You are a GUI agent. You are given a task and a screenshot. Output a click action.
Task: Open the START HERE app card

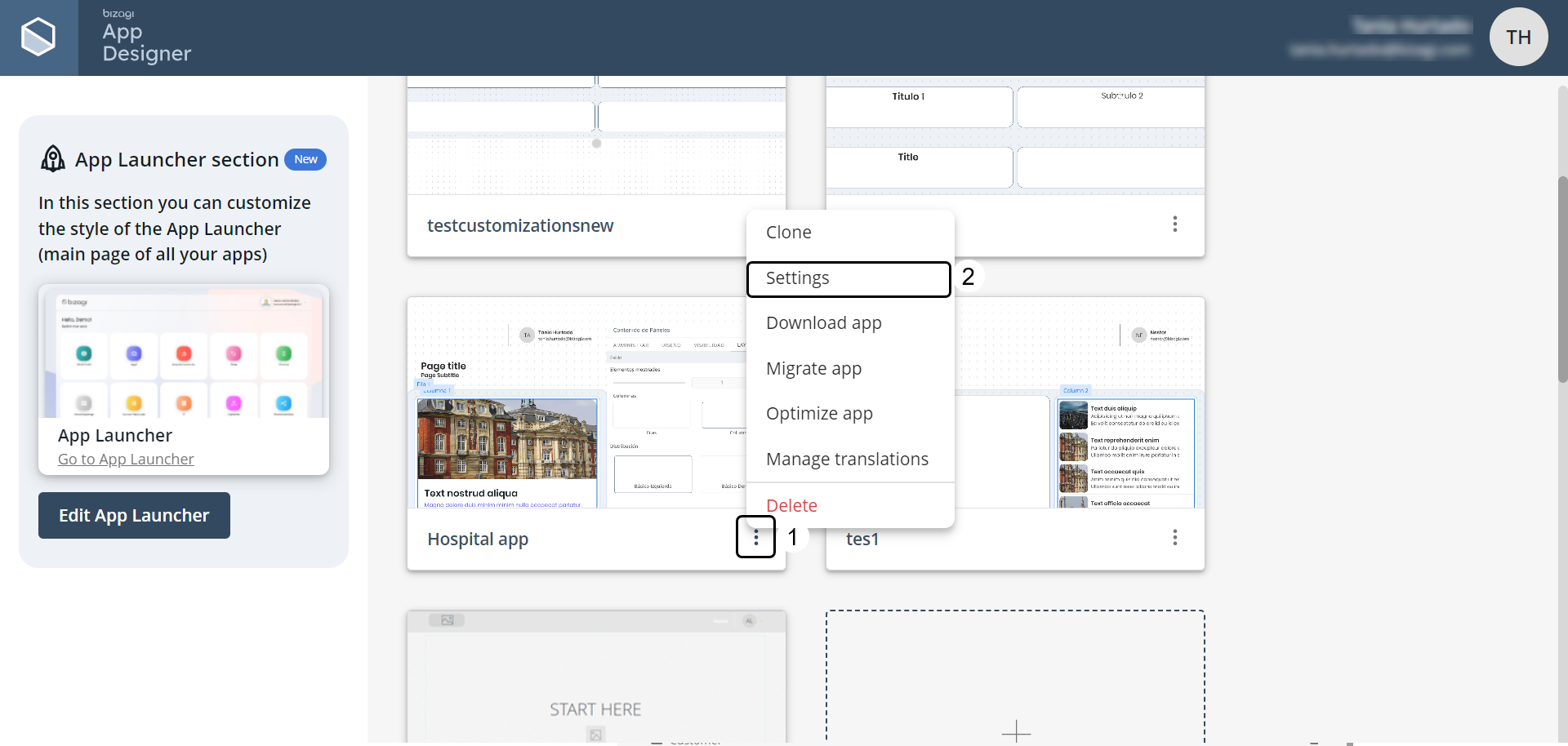pos(596,677)
